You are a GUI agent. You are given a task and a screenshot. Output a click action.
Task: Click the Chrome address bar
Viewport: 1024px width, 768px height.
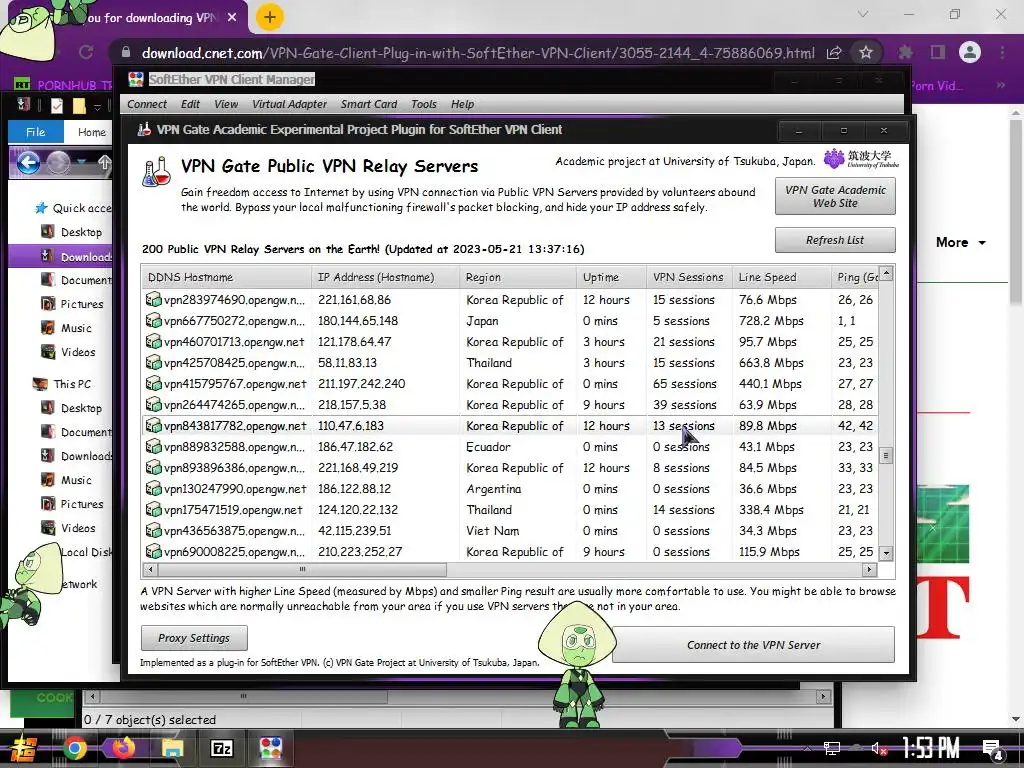coord(477,53)
